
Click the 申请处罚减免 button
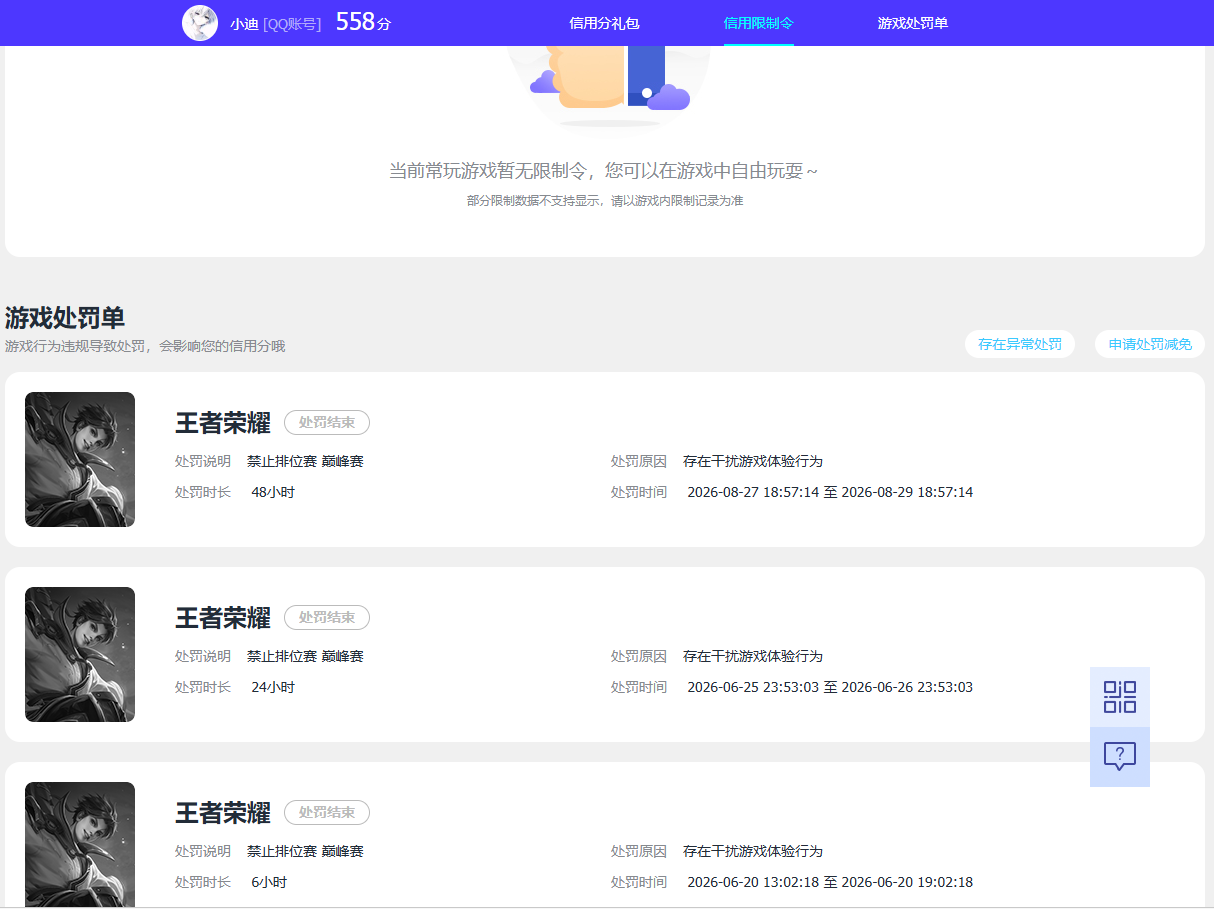click(1150, 344)
